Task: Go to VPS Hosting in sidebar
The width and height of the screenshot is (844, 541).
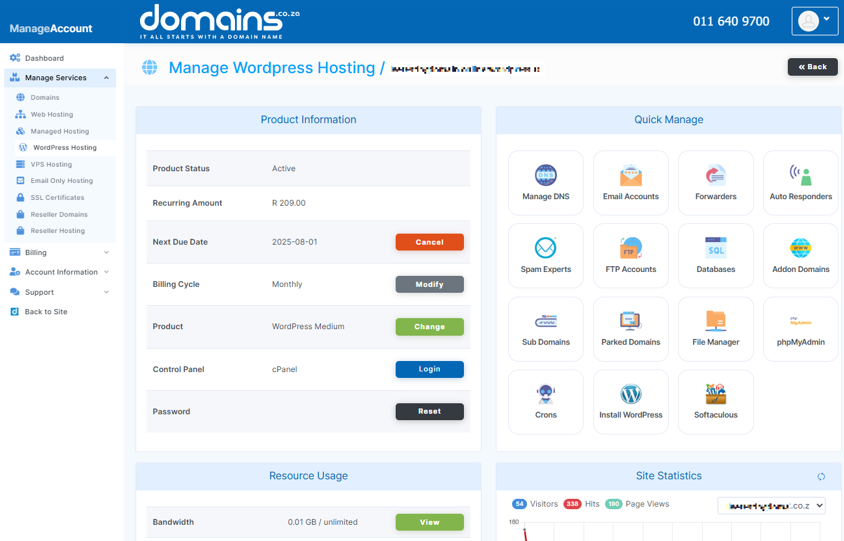Action: click(x=51, y=164)
